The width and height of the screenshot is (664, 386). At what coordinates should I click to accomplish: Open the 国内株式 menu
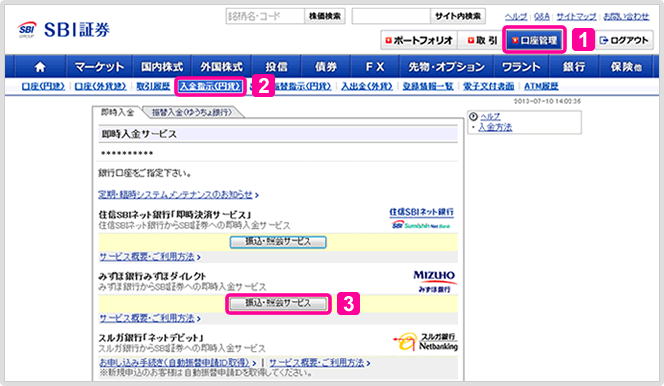pyautogui.click(x=162, y=66)
